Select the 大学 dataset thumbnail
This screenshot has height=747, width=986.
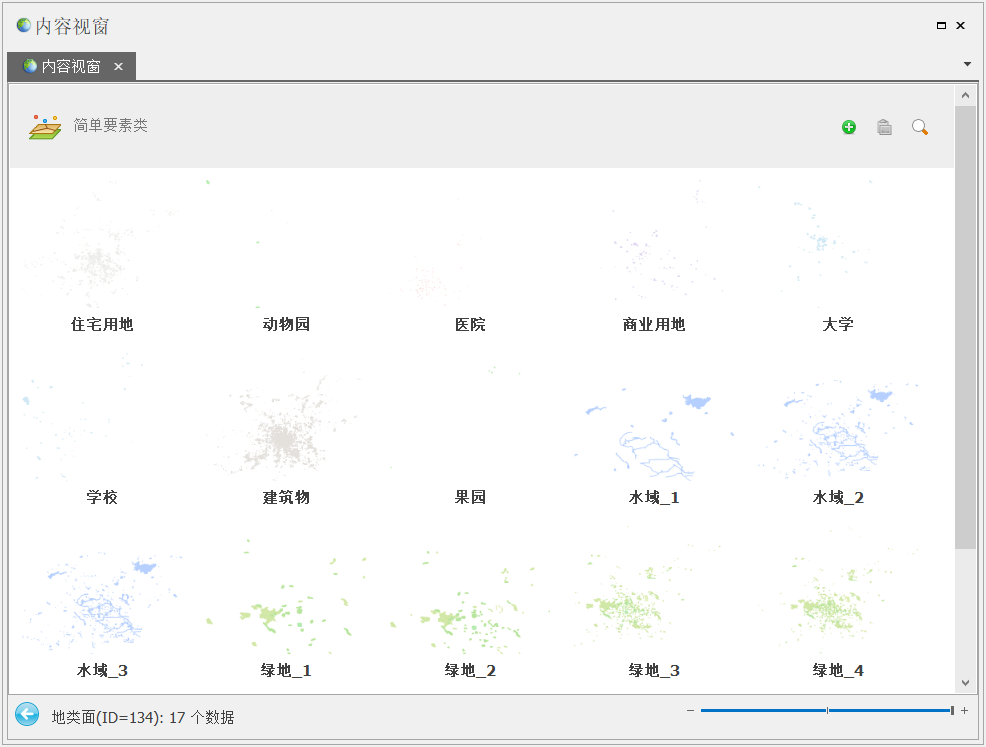pos(838,250)
